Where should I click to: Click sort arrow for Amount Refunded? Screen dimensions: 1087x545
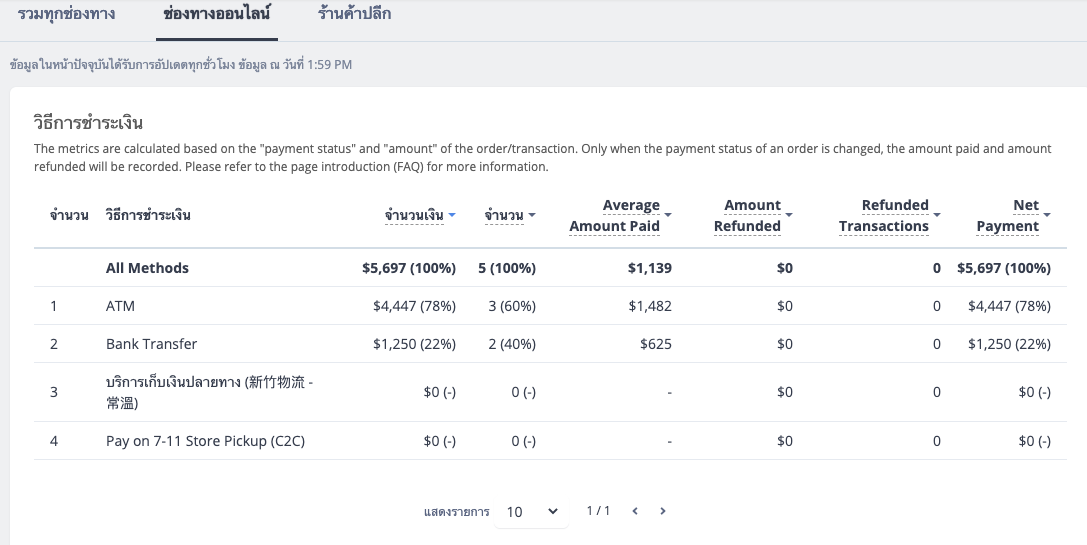pyautogui.click(x=789, y=215)
